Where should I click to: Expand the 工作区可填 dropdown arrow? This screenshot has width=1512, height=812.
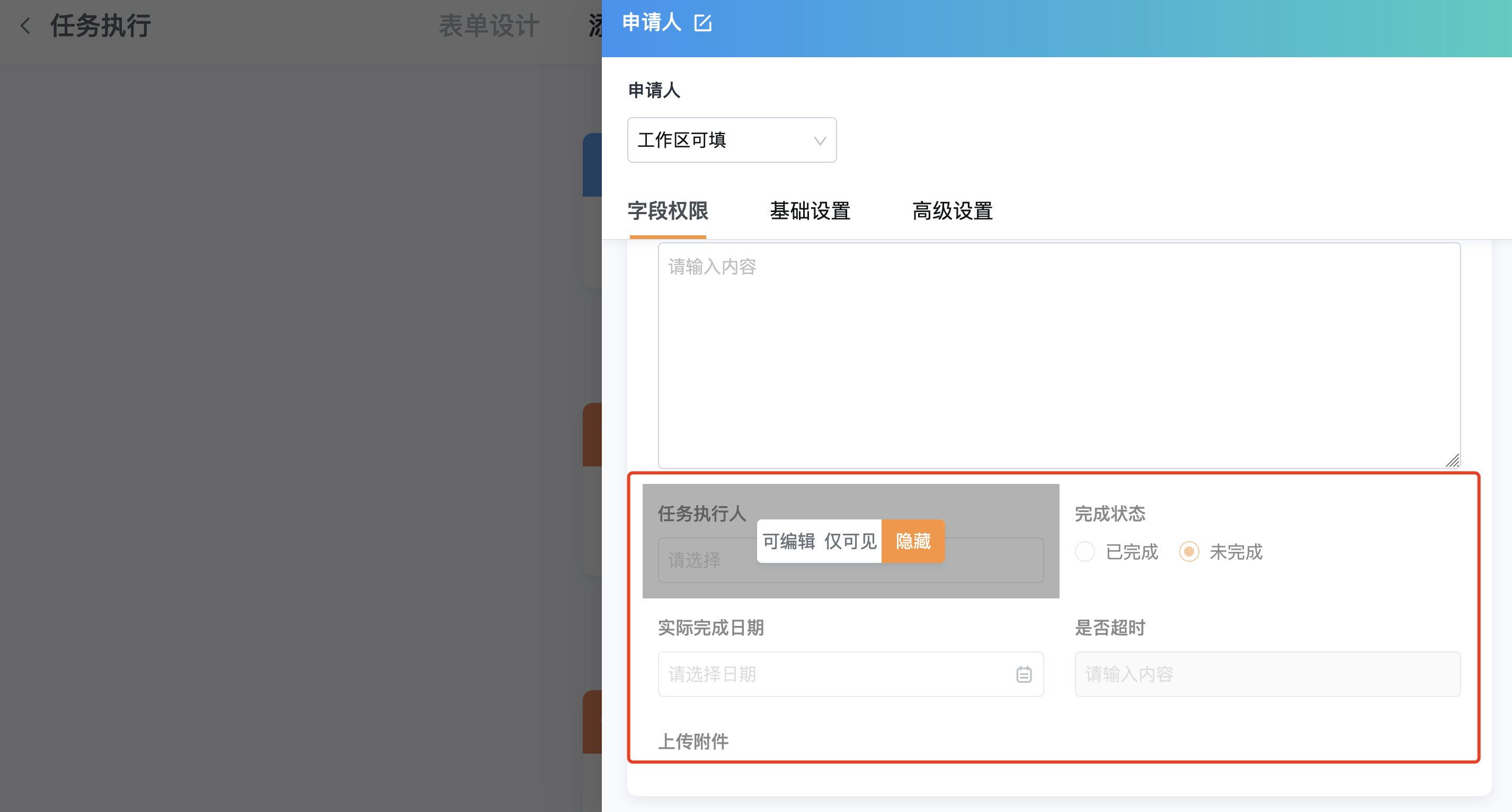(820, 140)
